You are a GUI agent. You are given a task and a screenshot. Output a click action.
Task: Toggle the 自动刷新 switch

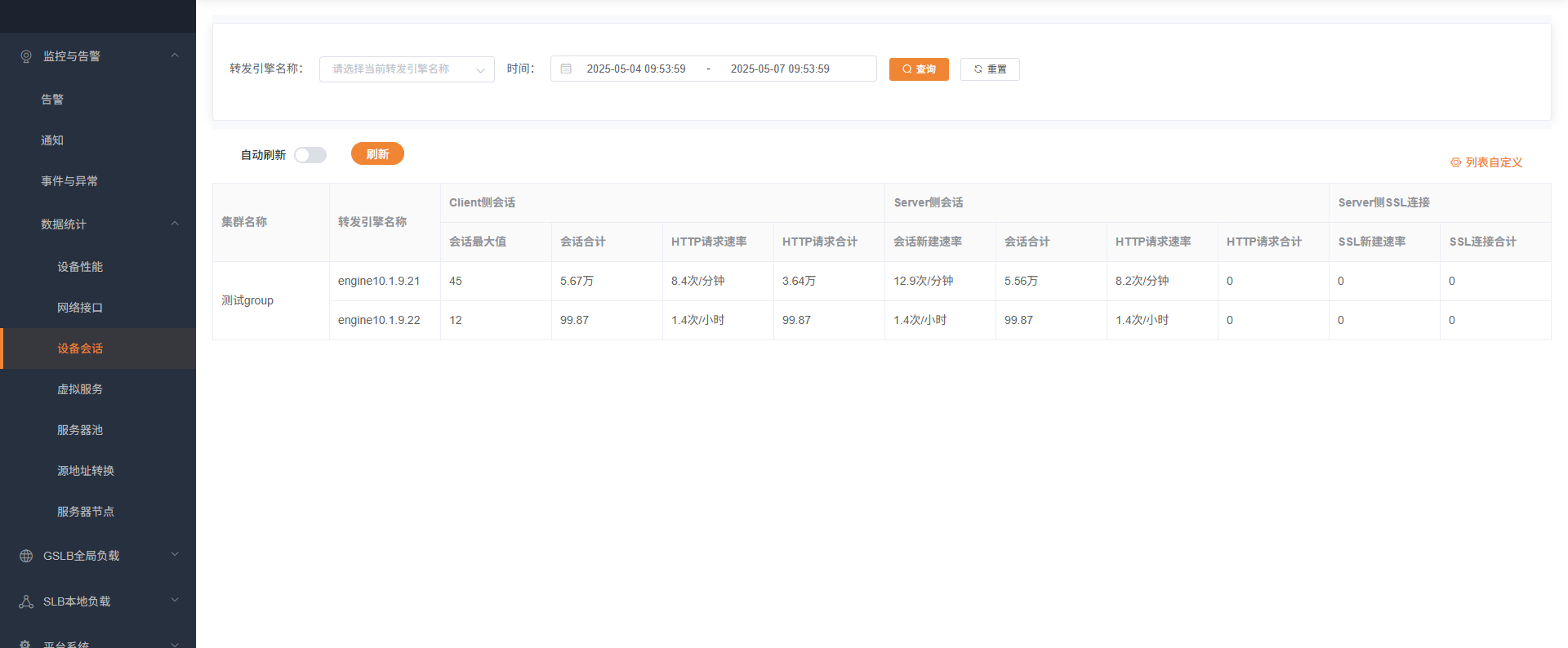(310, 155)
